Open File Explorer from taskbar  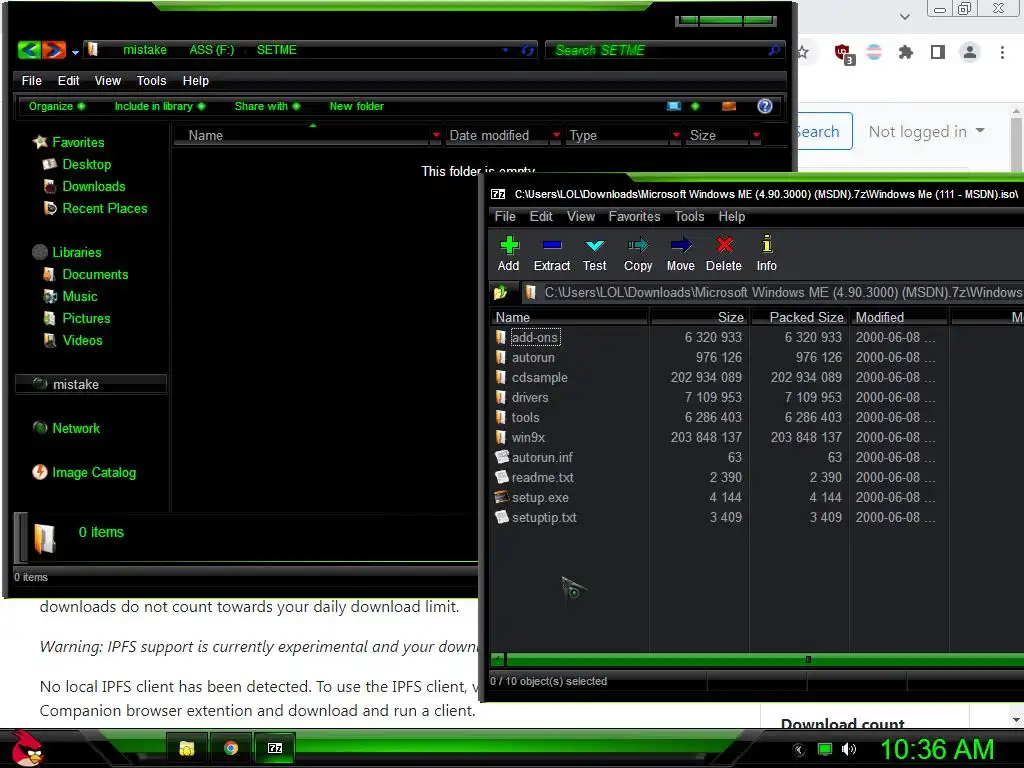(187, 748)
